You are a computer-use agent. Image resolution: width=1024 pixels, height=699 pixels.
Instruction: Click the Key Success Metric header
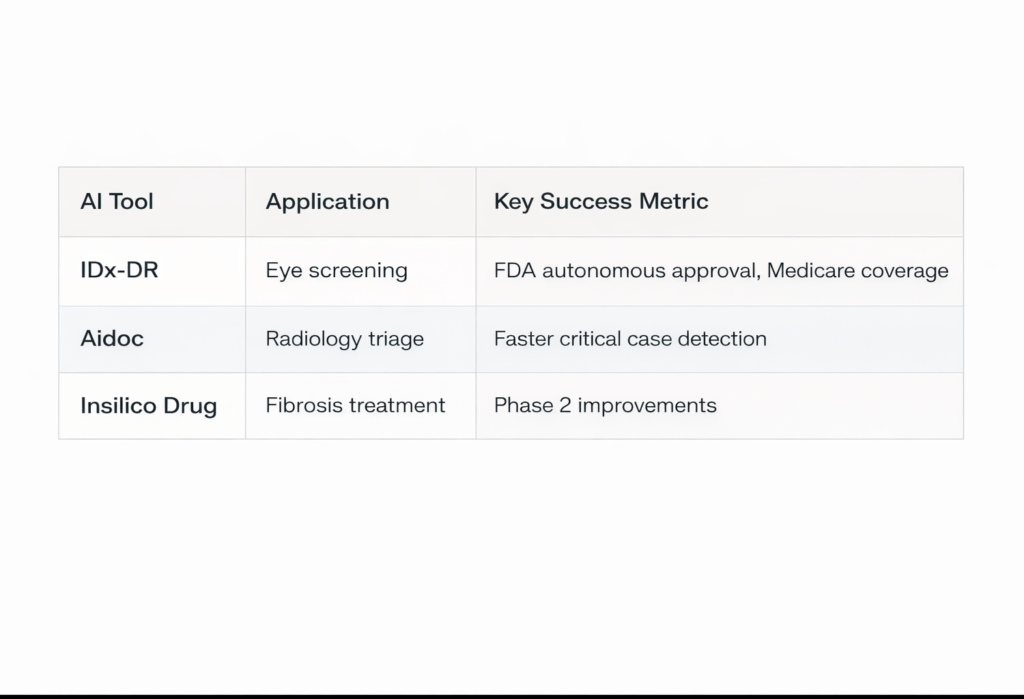600,202
